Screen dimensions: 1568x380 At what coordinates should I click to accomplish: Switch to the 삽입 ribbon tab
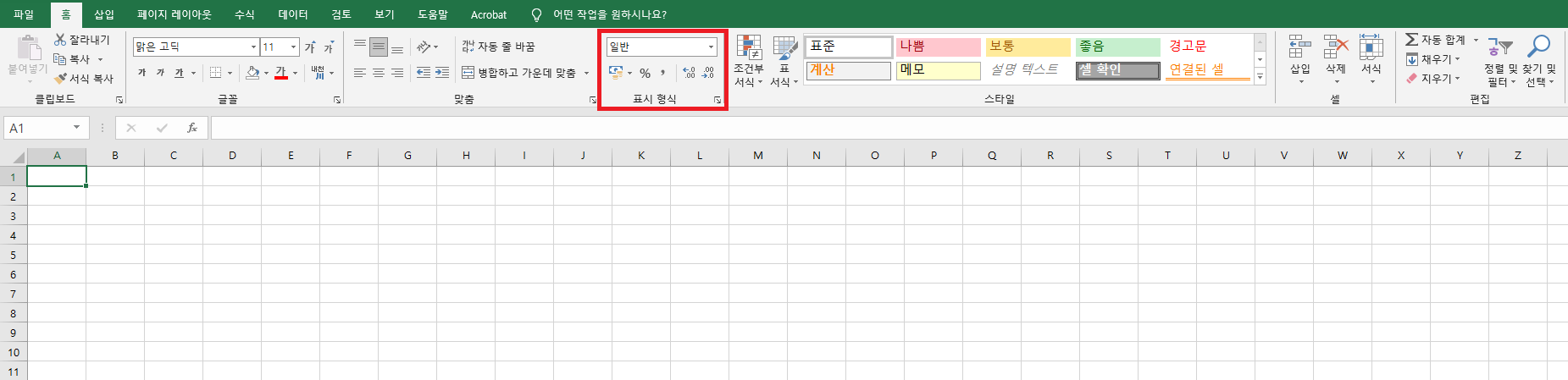tap(104, 14)
